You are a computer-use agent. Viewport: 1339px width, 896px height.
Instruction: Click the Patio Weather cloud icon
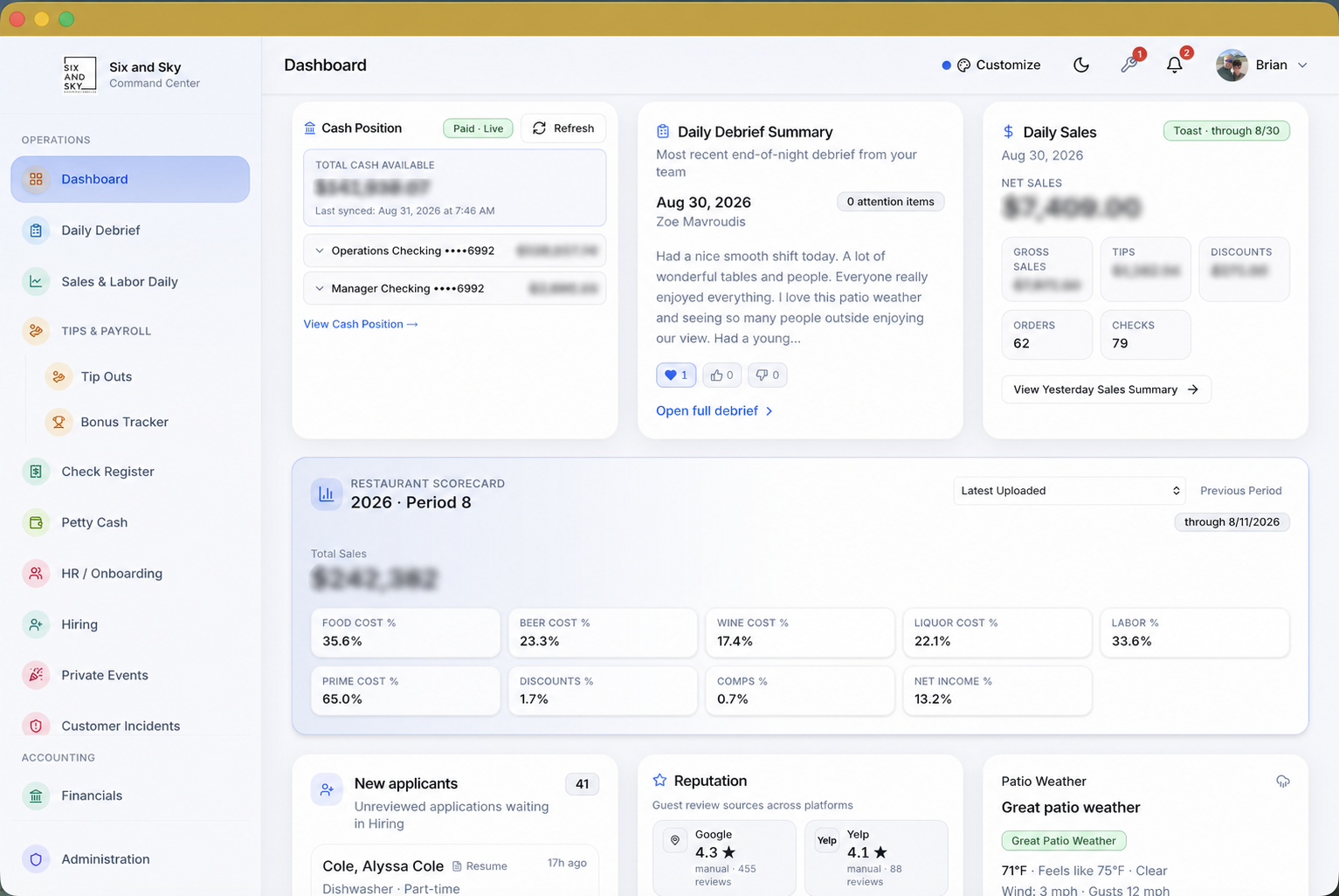click(x=1282, y=782)
